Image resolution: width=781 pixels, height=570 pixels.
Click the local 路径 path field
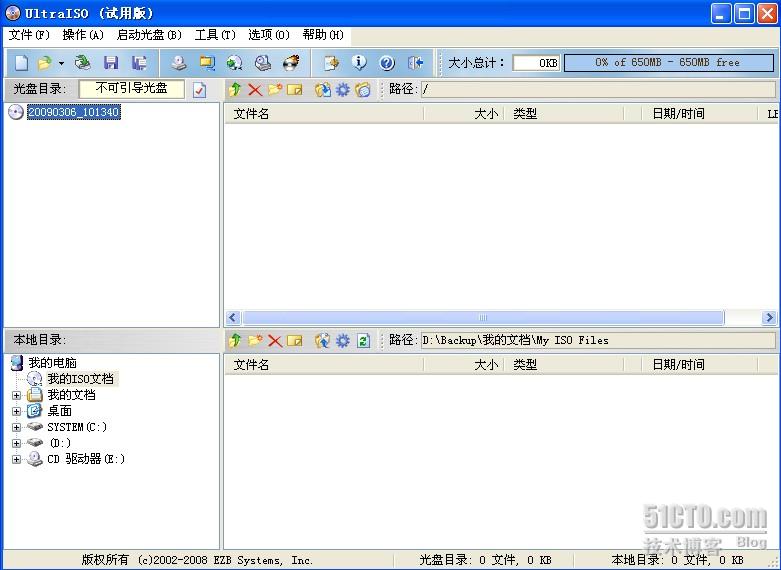(x=598, y=340)
